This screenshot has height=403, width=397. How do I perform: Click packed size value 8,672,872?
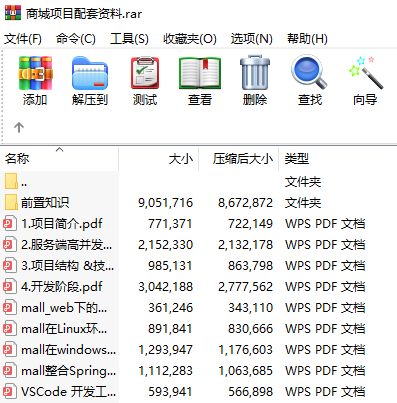(246, 203)
